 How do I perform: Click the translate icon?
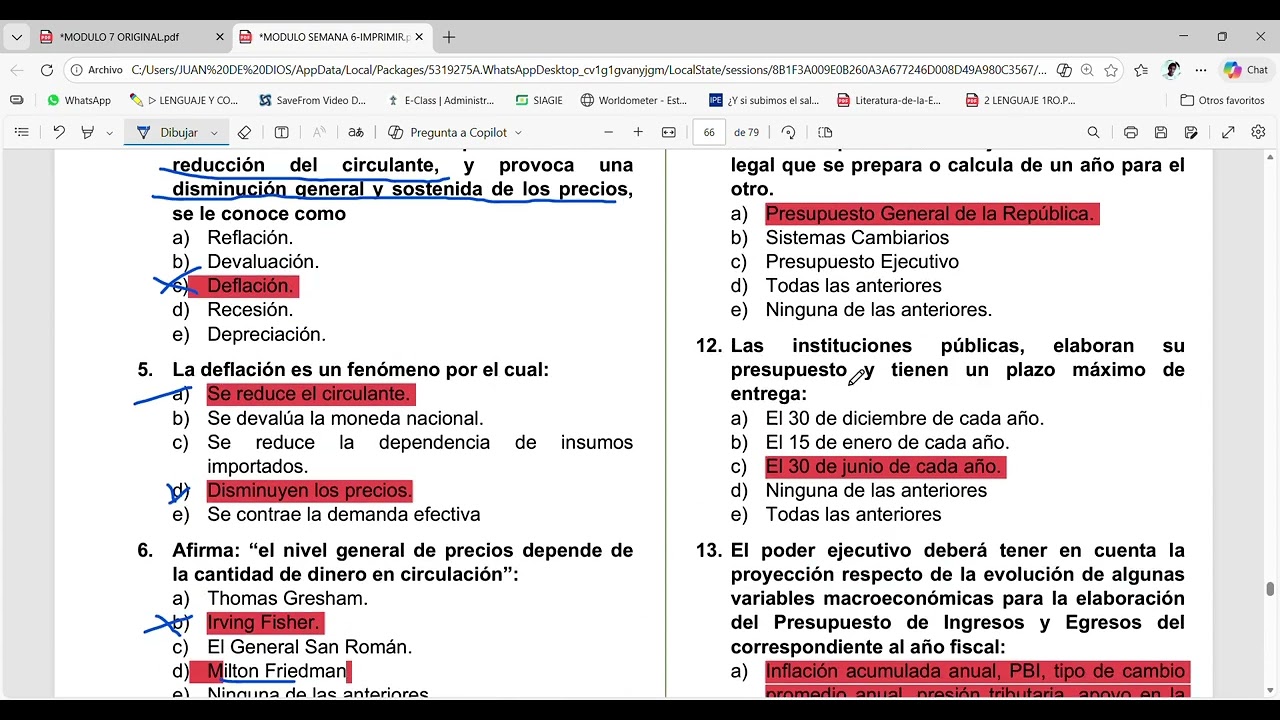click(x=356, y=132)
